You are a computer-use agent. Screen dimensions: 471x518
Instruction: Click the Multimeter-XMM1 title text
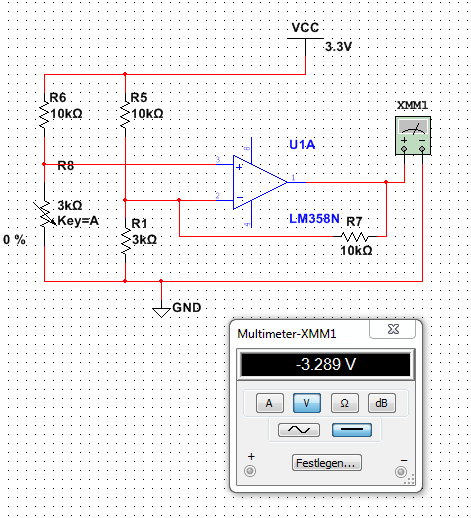287,334
